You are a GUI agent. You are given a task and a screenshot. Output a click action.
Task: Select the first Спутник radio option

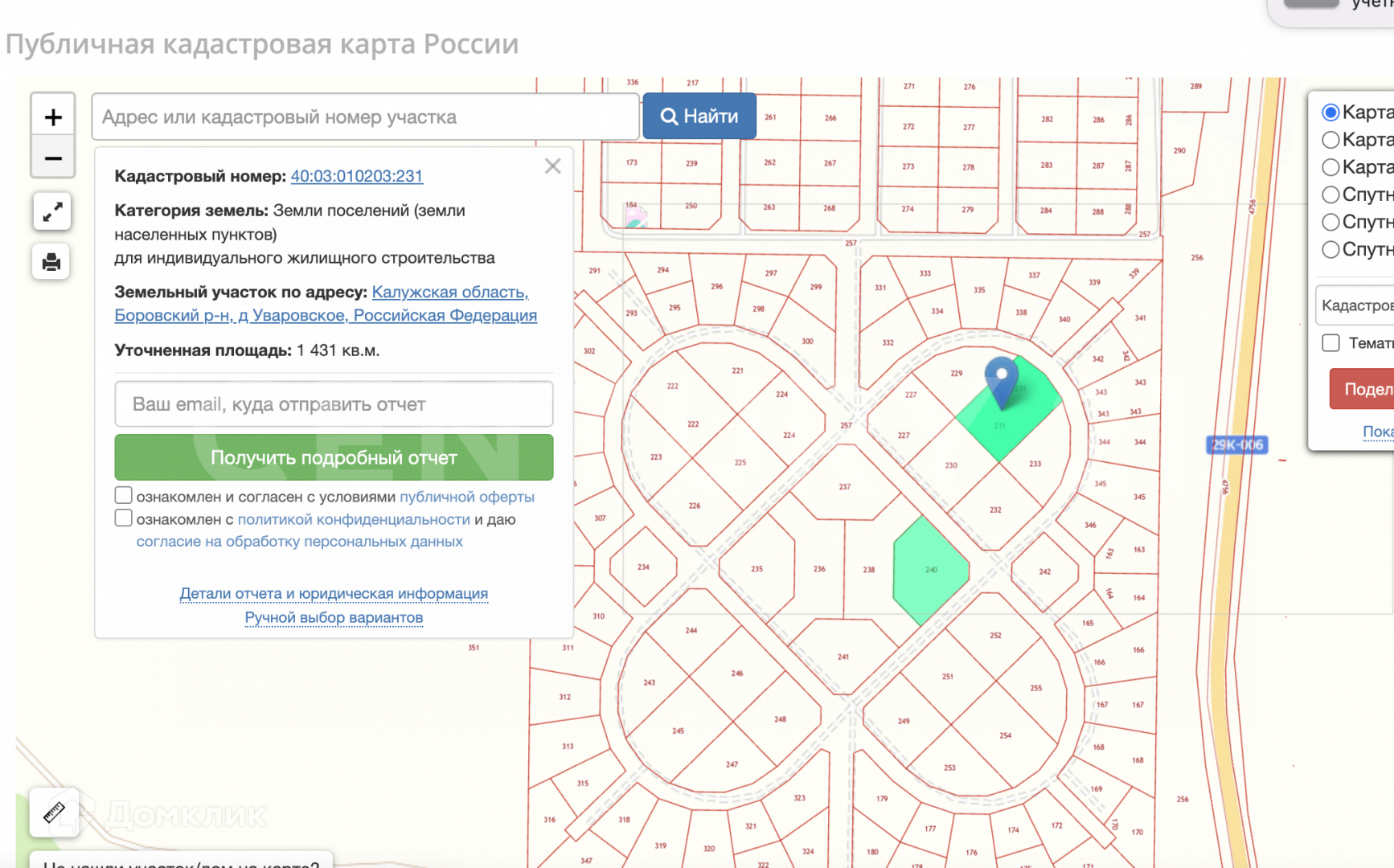click(1330, 194)
